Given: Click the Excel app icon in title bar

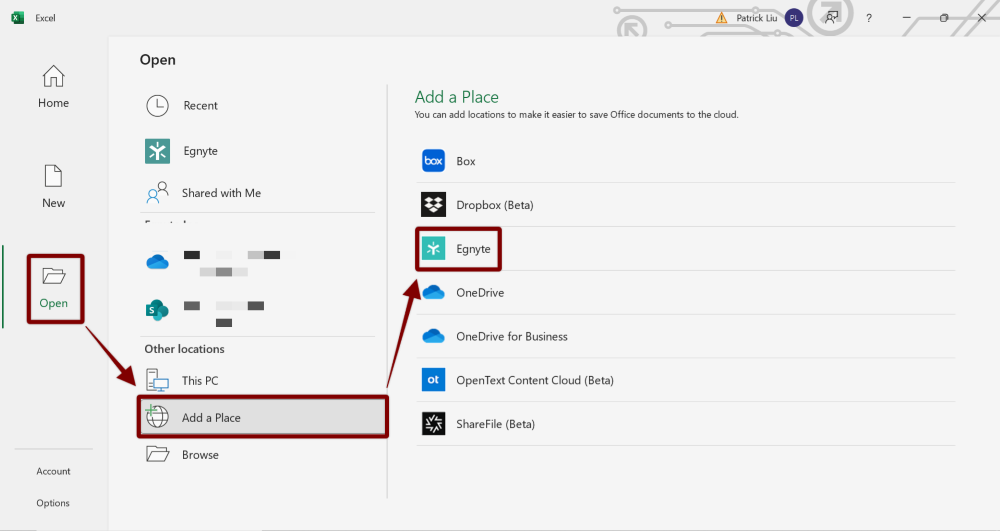Looking at the screenshot, I should point(17,18).
